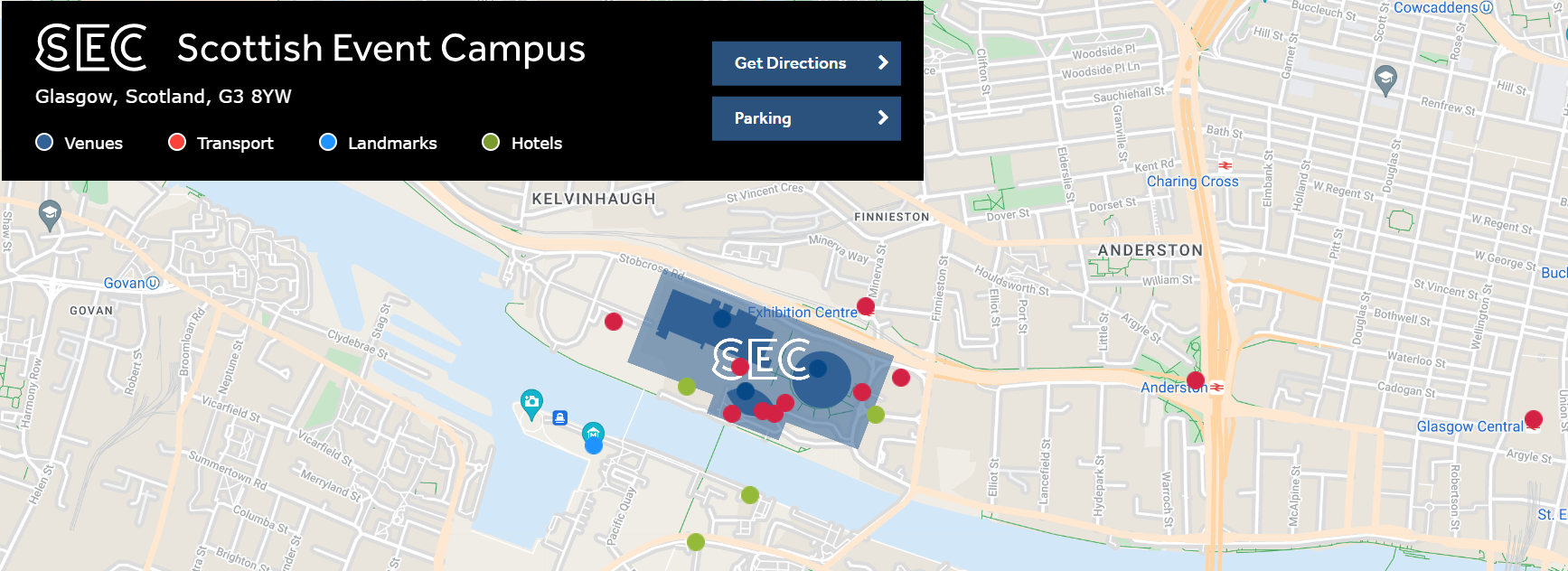Image resolution: width=1568 pixels, height=571 pixels.
Task: Select the red transport marker at Glasgow Central
Action: pos(1534,419)
